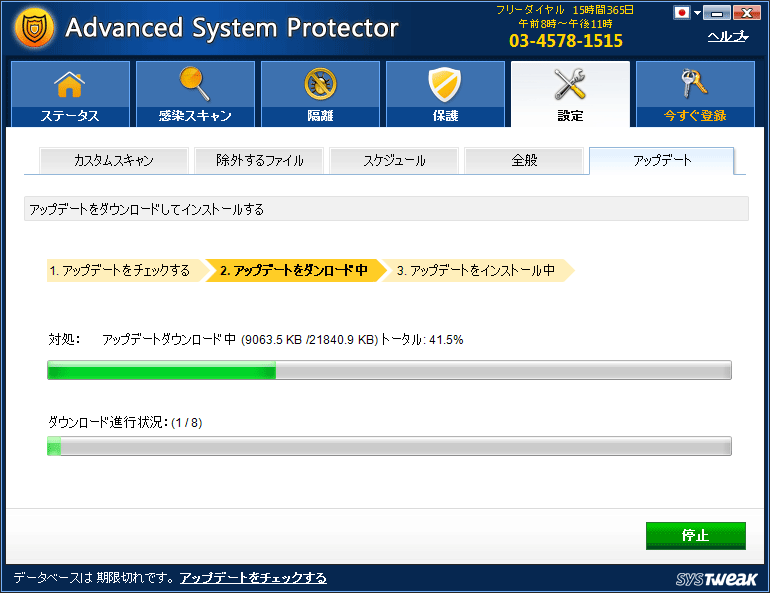Switch to the アップデート sub-tab

(x=662, y=161)
